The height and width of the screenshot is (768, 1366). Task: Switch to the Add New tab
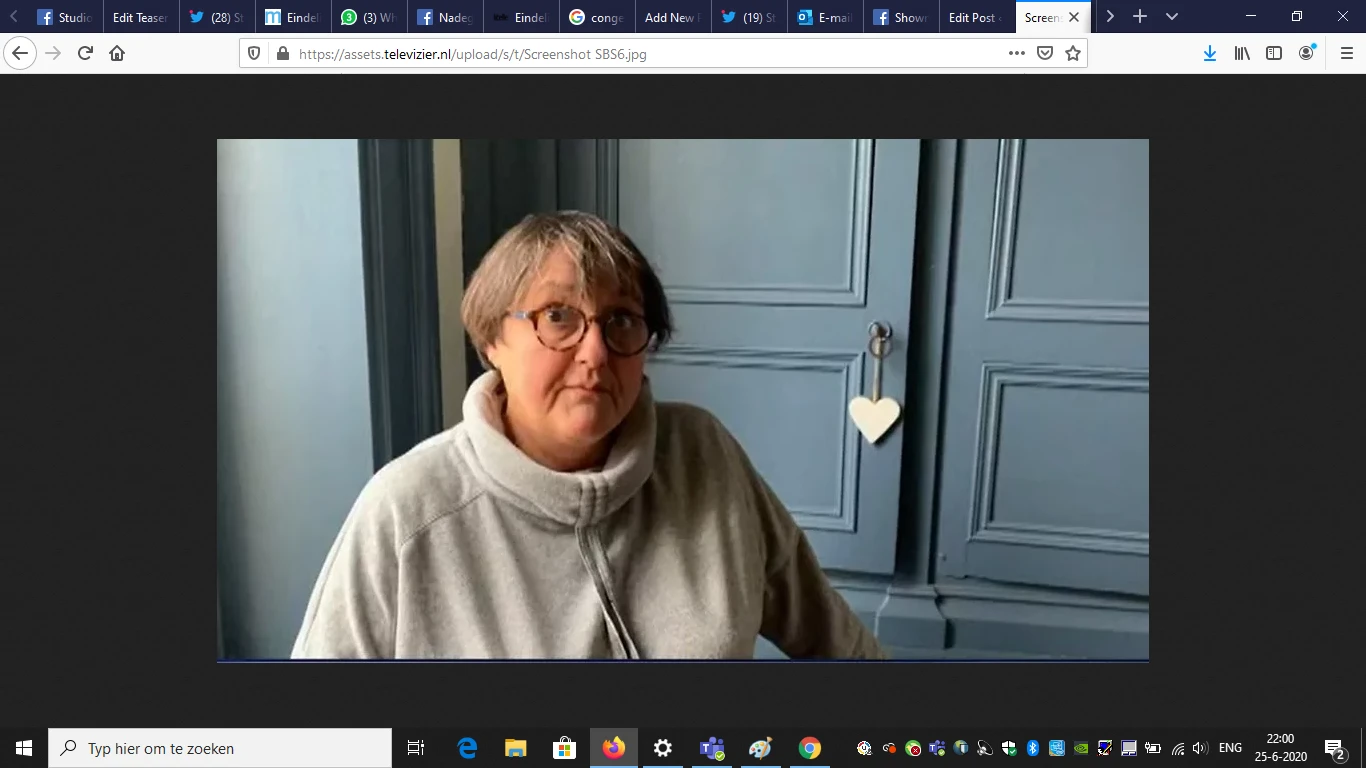(669, 17)
